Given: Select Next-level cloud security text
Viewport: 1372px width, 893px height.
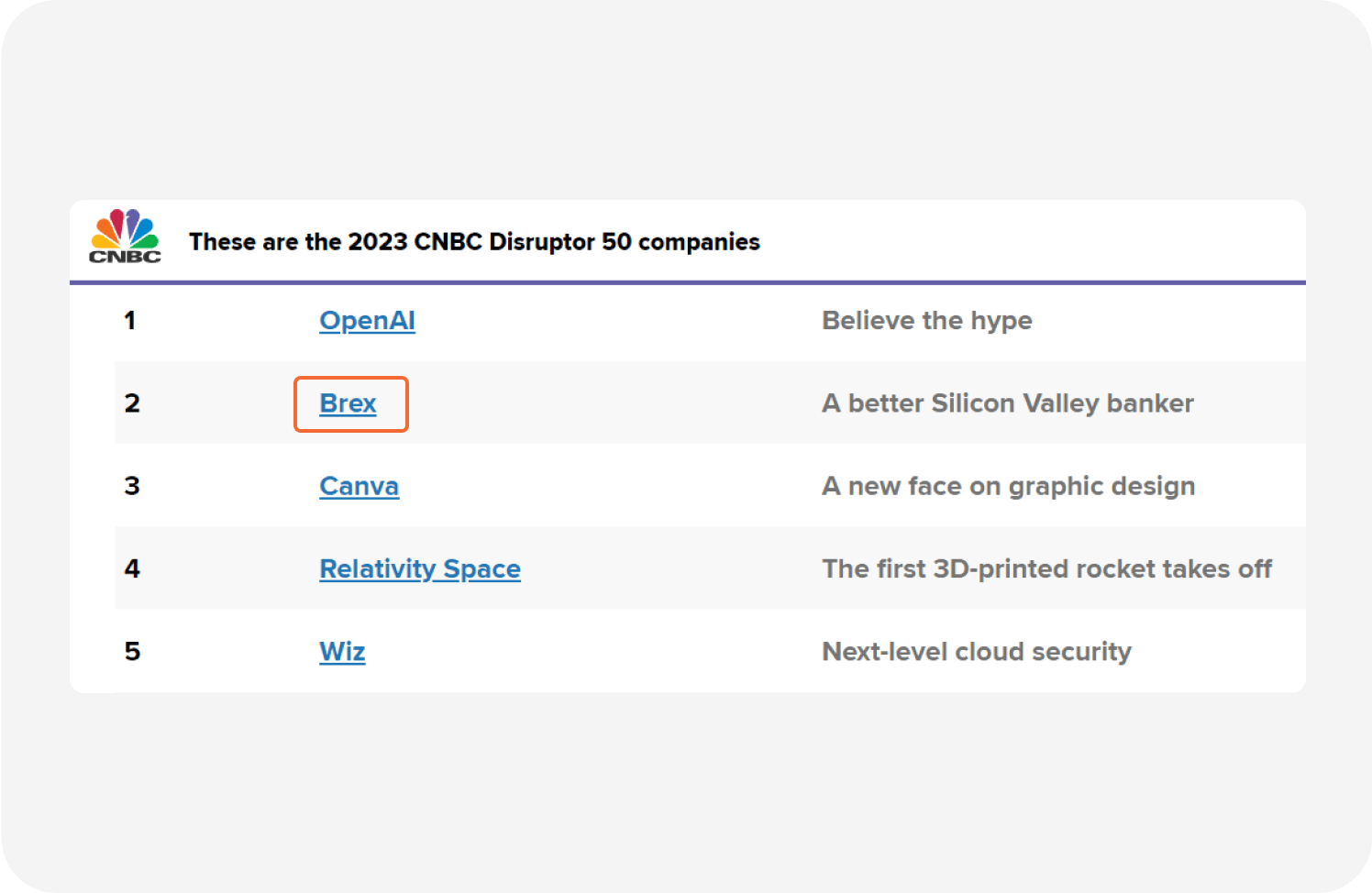Looking at the screenshot, I should coord(977,651).
